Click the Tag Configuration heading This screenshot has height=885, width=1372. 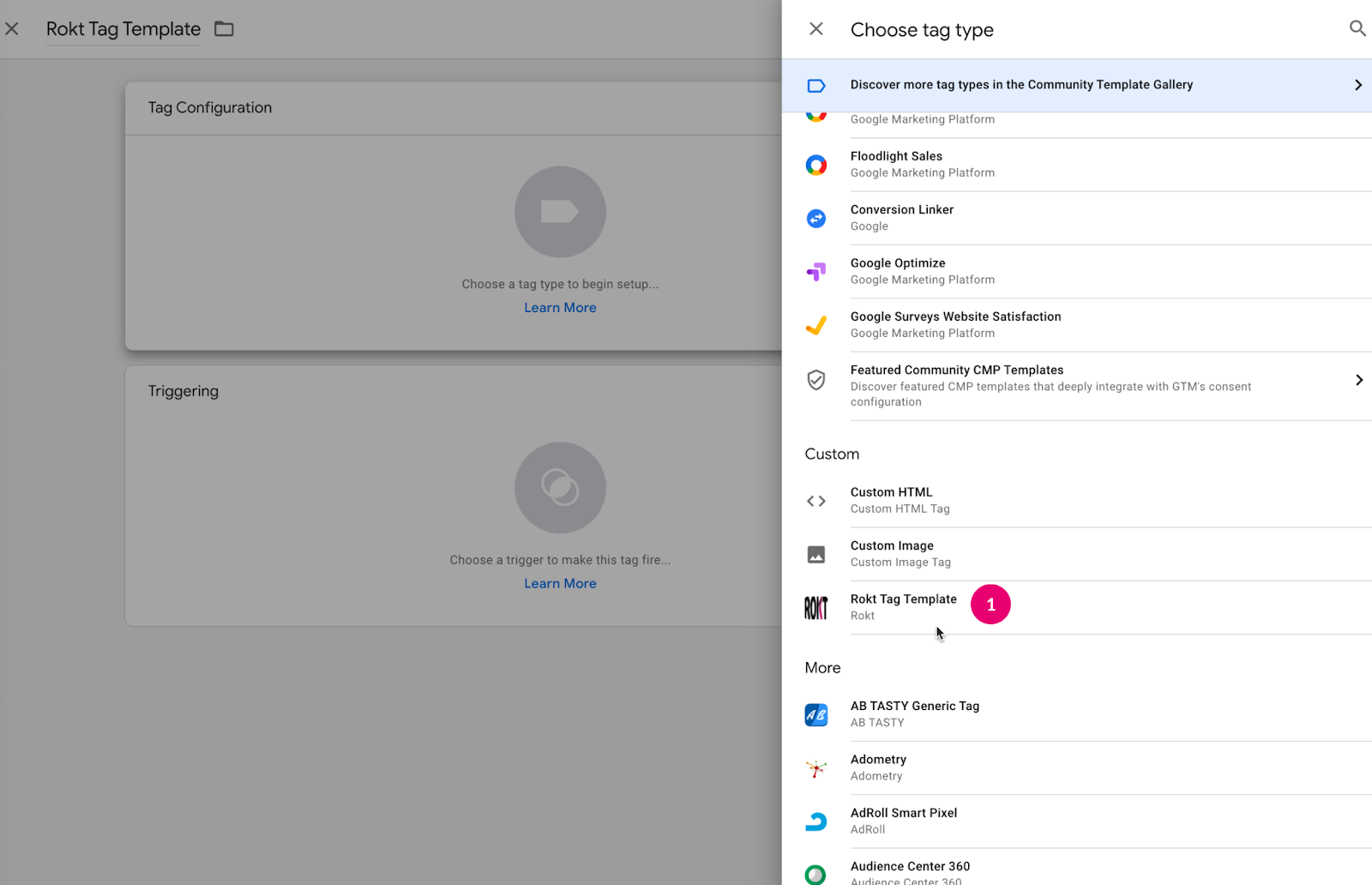[210, 108]
